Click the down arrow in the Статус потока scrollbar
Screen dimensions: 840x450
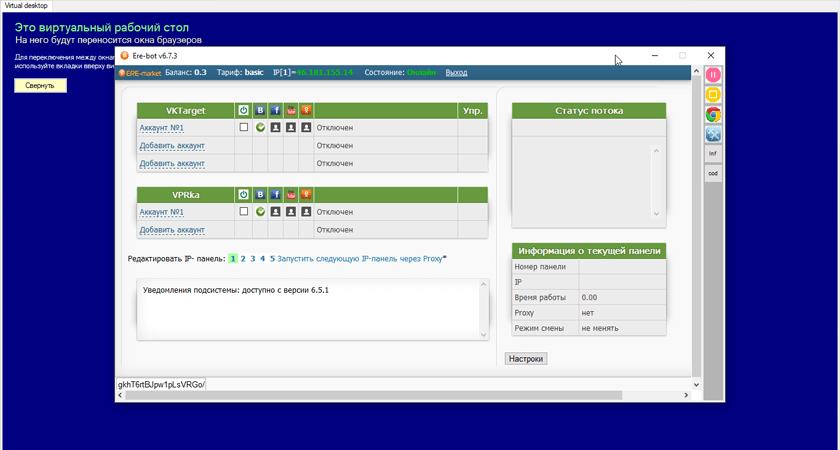tap(656, 214)
